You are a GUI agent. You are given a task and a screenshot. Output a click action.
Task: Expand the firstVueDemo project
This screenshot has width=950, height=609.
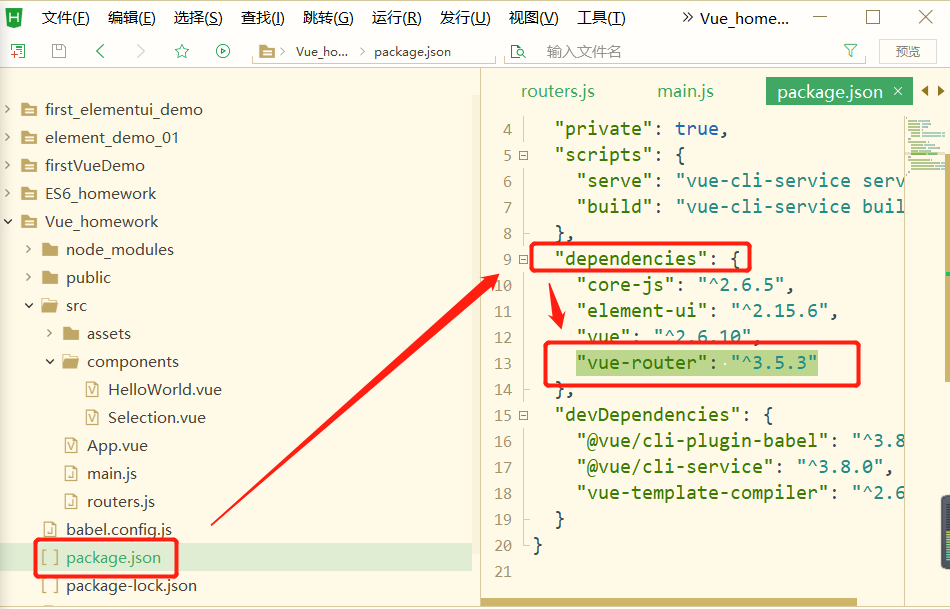(x=8, y=165)
